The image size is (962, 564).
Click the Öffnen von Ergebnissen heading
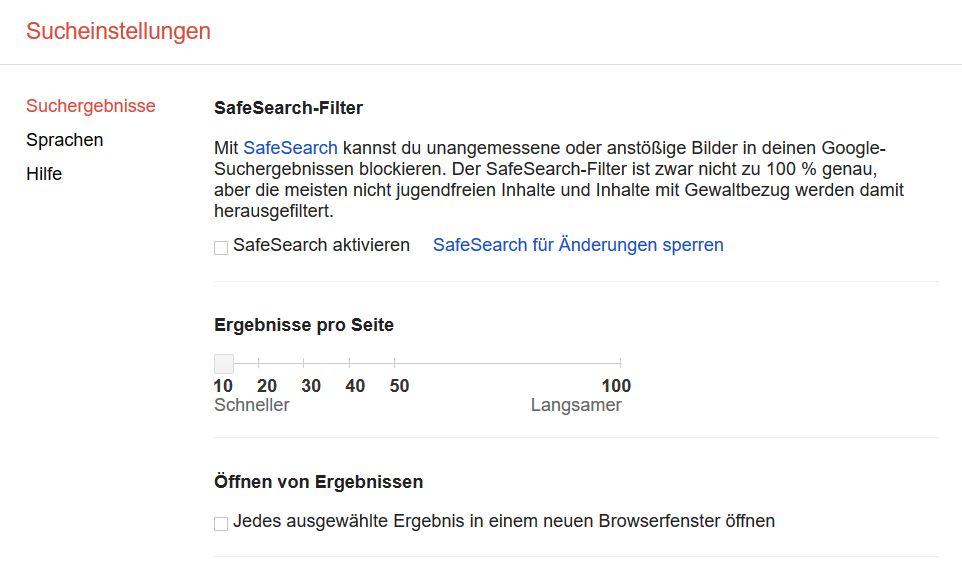point(319,482)
